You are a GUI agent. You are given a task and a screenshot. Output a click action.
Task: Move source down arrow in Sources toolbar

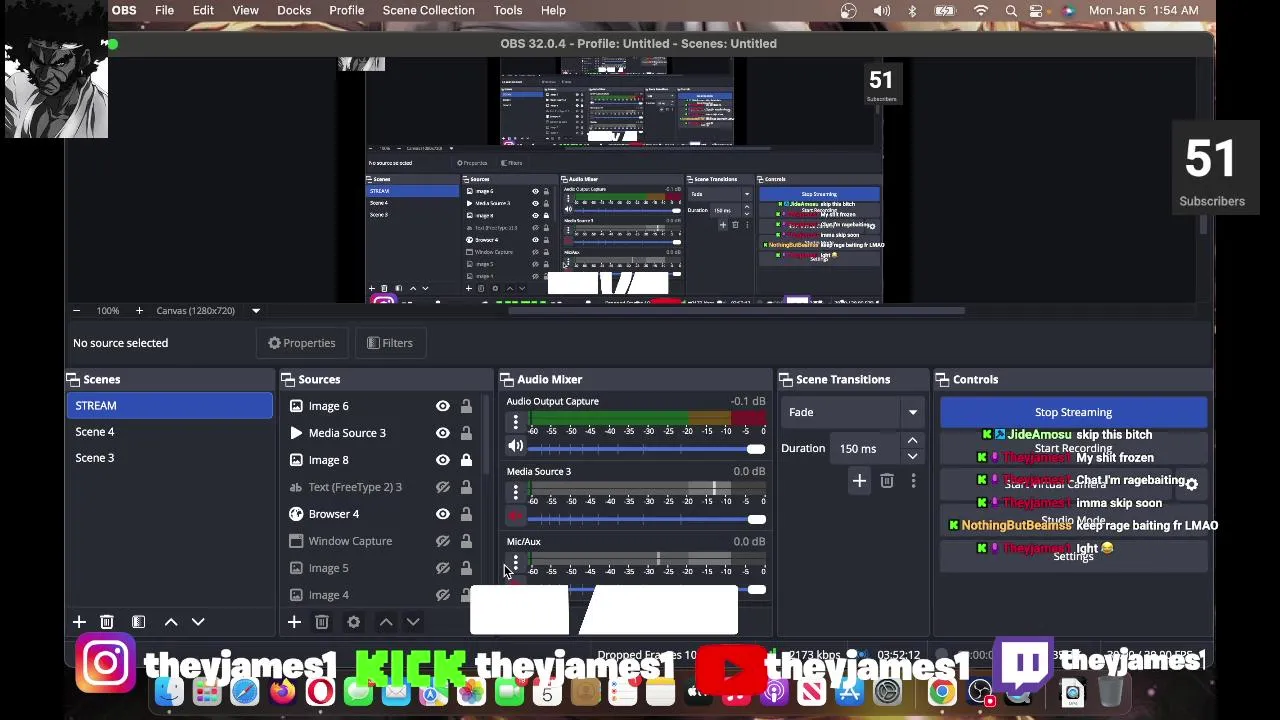412,622
